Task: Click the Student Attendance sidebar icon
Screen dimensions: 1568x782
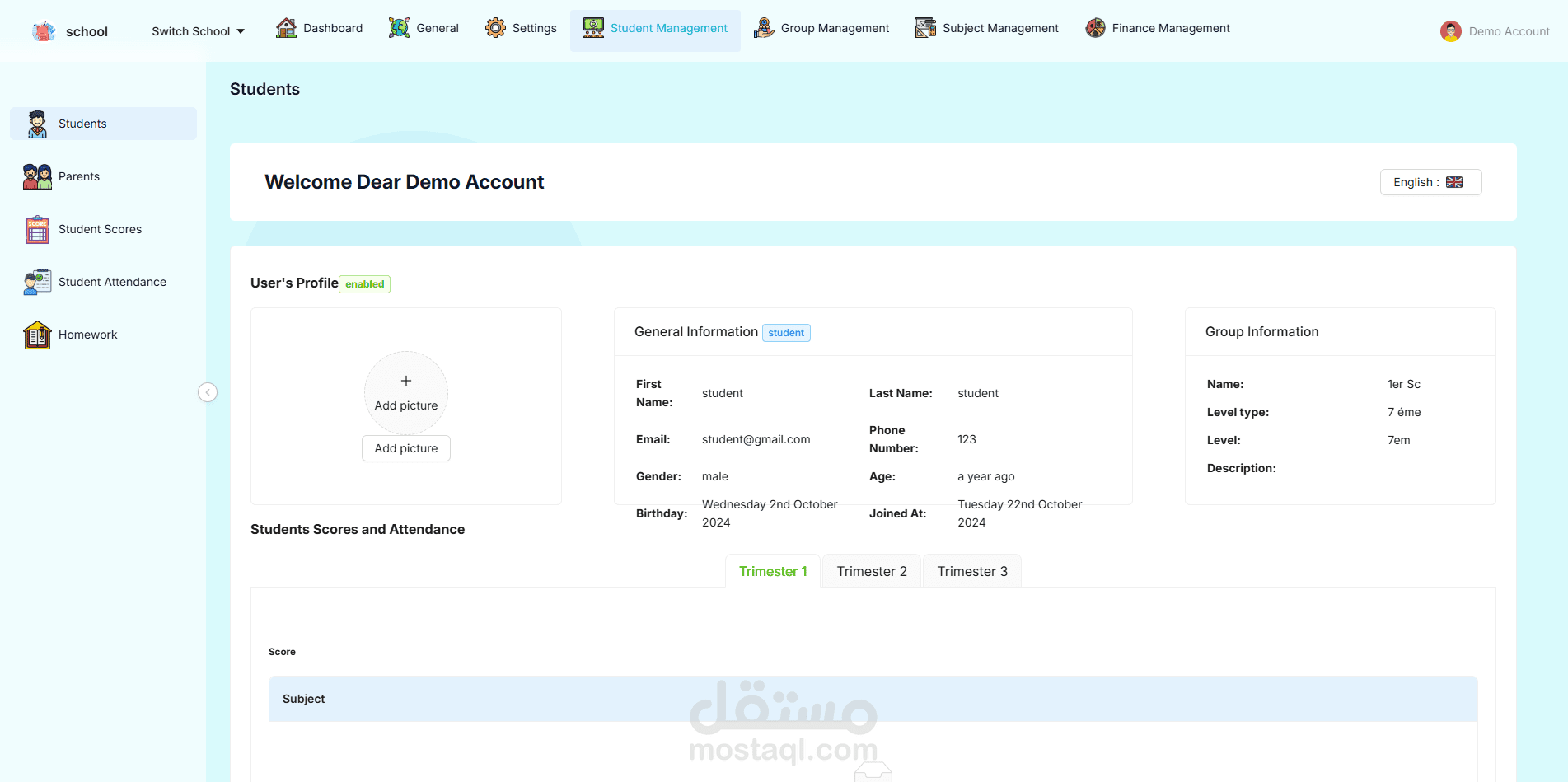Action: [x=37, y=282]
